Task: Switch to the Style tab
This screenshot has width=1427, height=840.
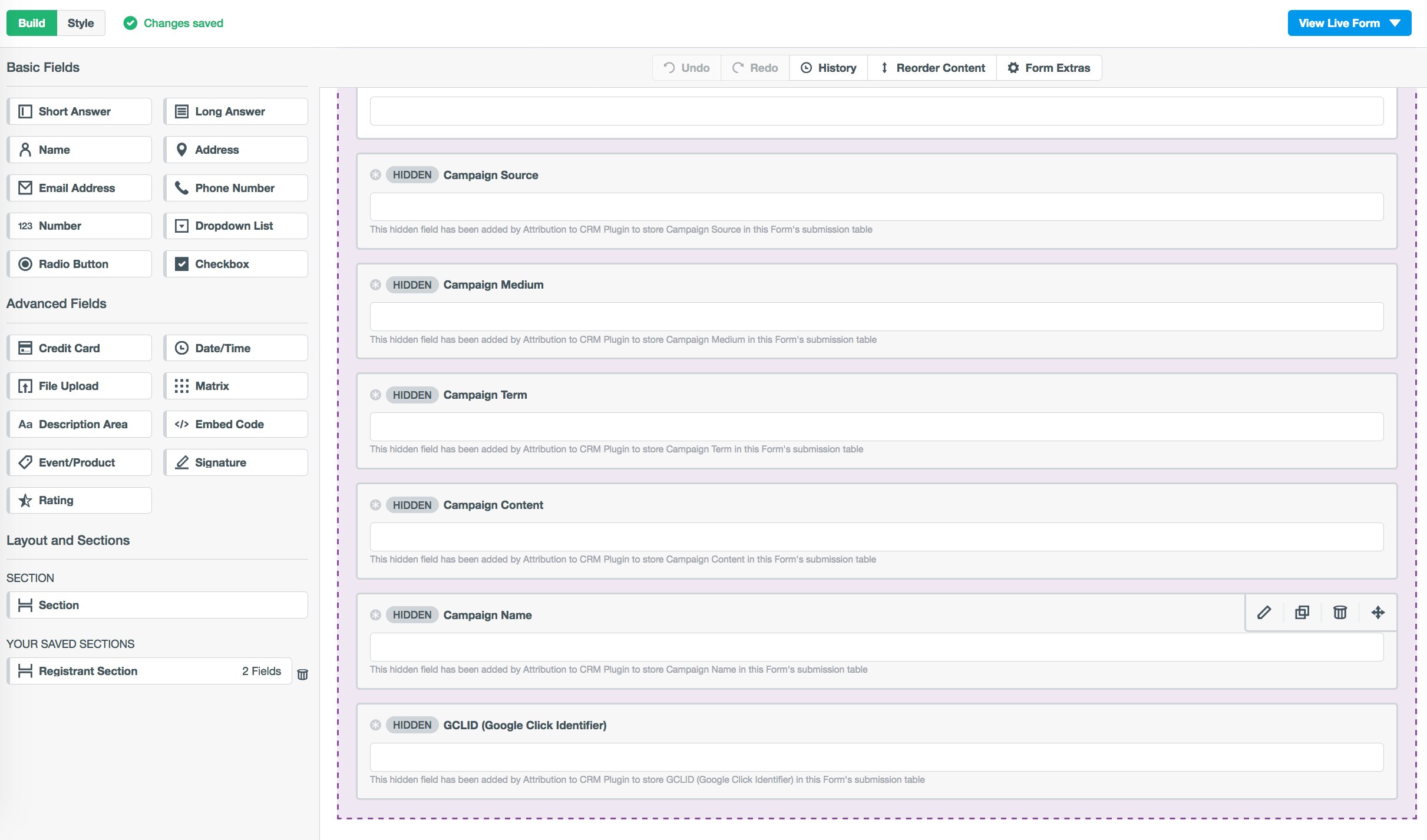Action: (81, 23)
